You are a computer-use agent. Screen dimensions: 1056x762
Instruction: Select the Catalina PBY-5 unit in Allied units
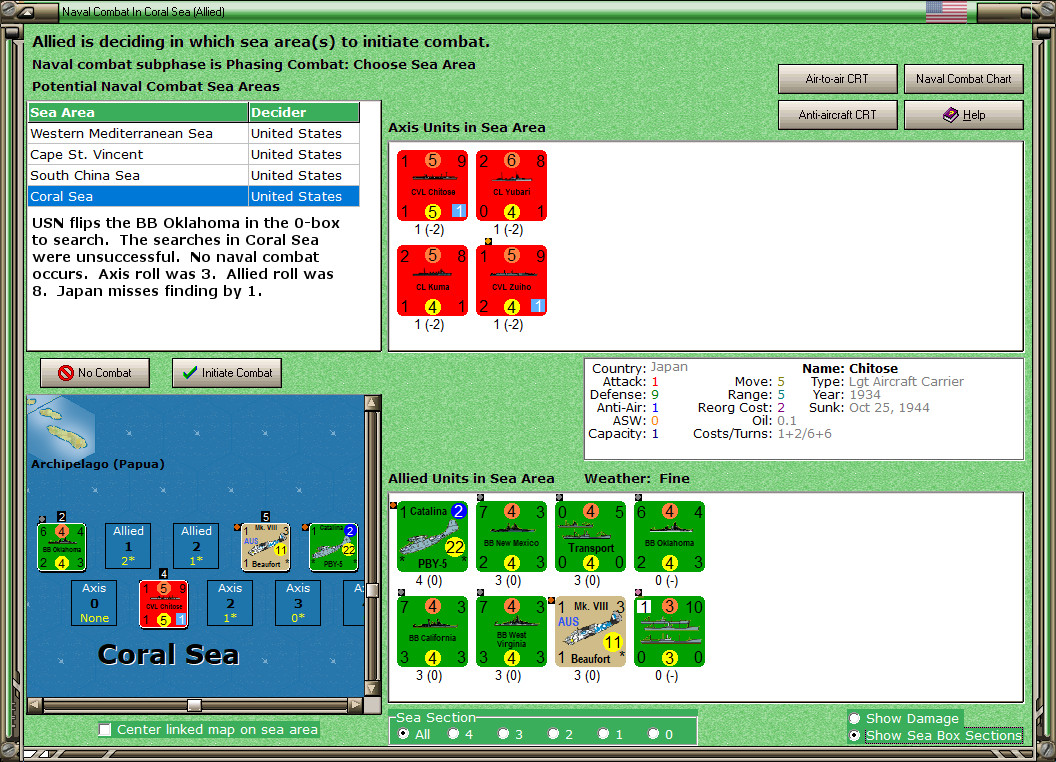click(432, 537)
